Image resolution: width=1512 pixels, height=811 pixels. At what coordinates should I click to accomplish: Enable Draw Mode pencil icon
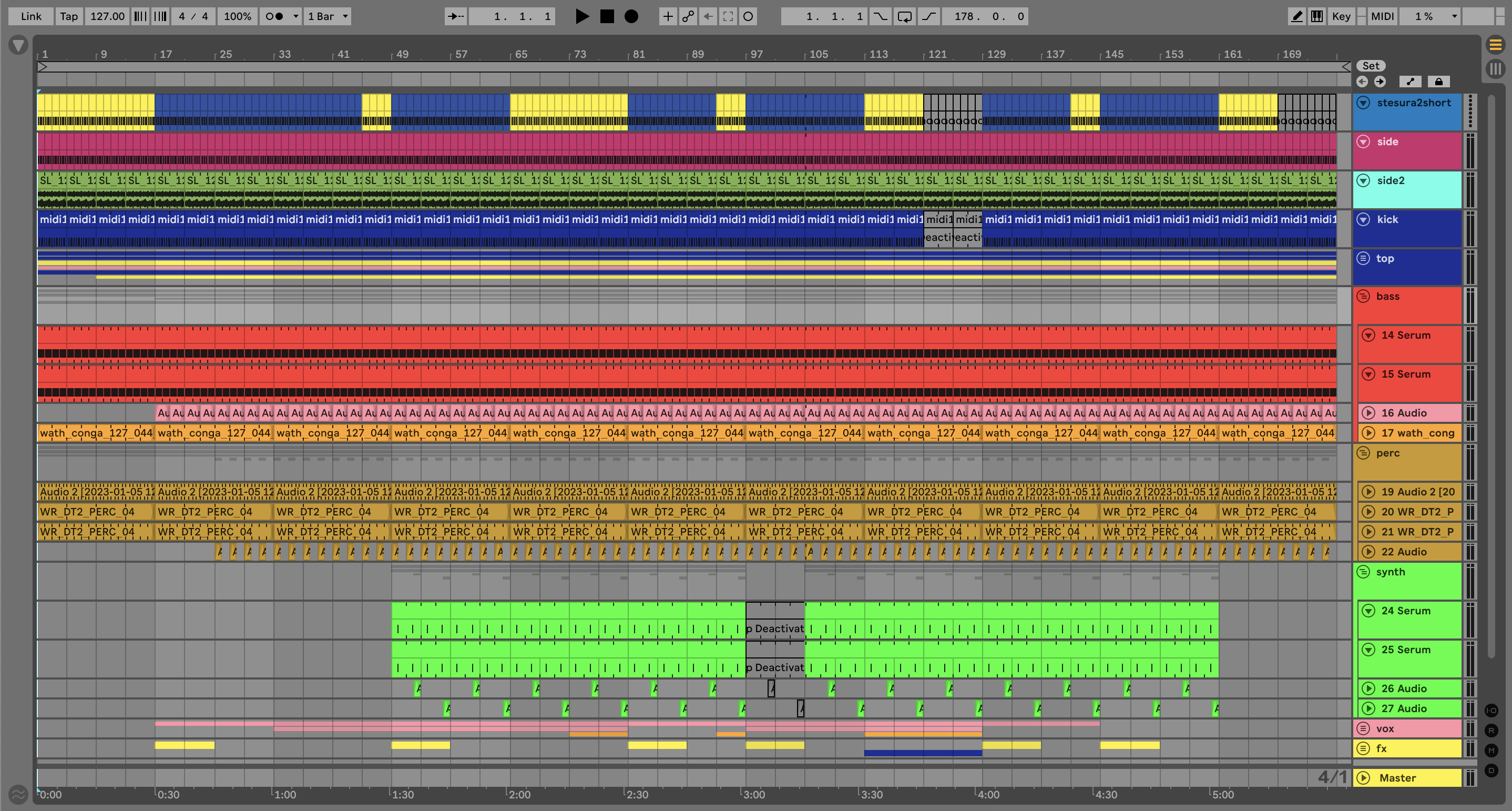pyautogui.click(x=1296, y=16)
